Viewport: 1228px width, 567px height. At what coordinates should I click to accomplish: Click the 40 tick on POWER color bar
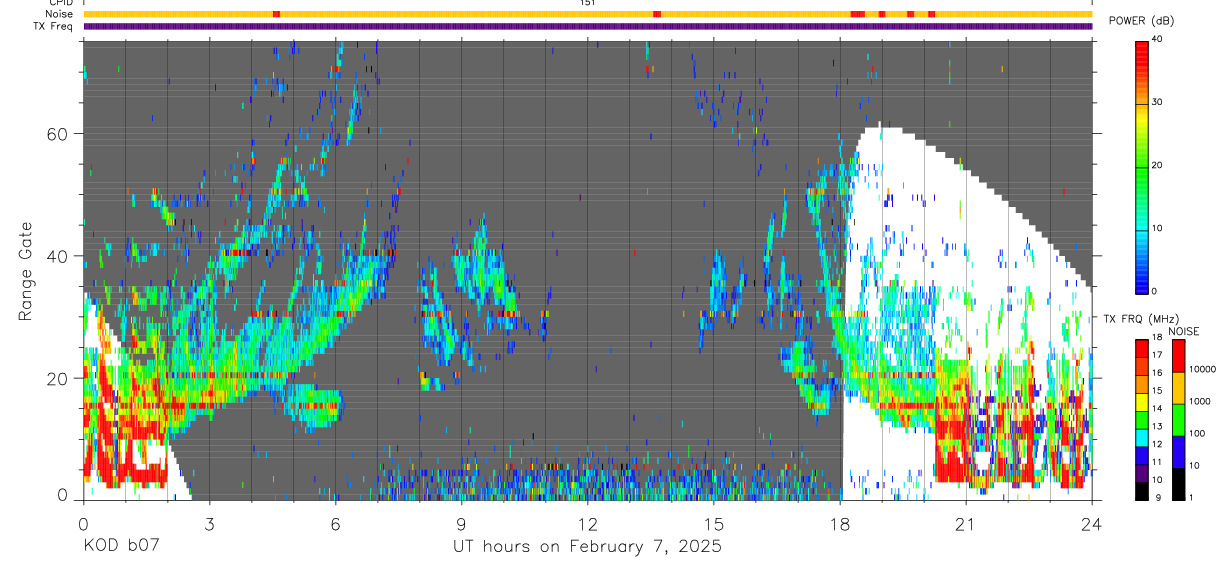point(1158,40)
